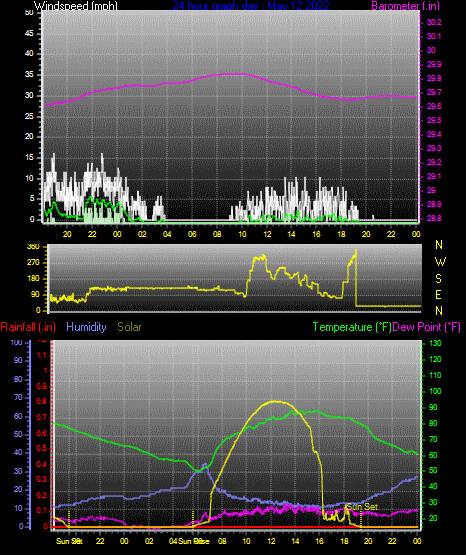The height and width of the screenshot is (555, 466).
Task: Click wind direction axis value 180
Action: coord(33,279)
